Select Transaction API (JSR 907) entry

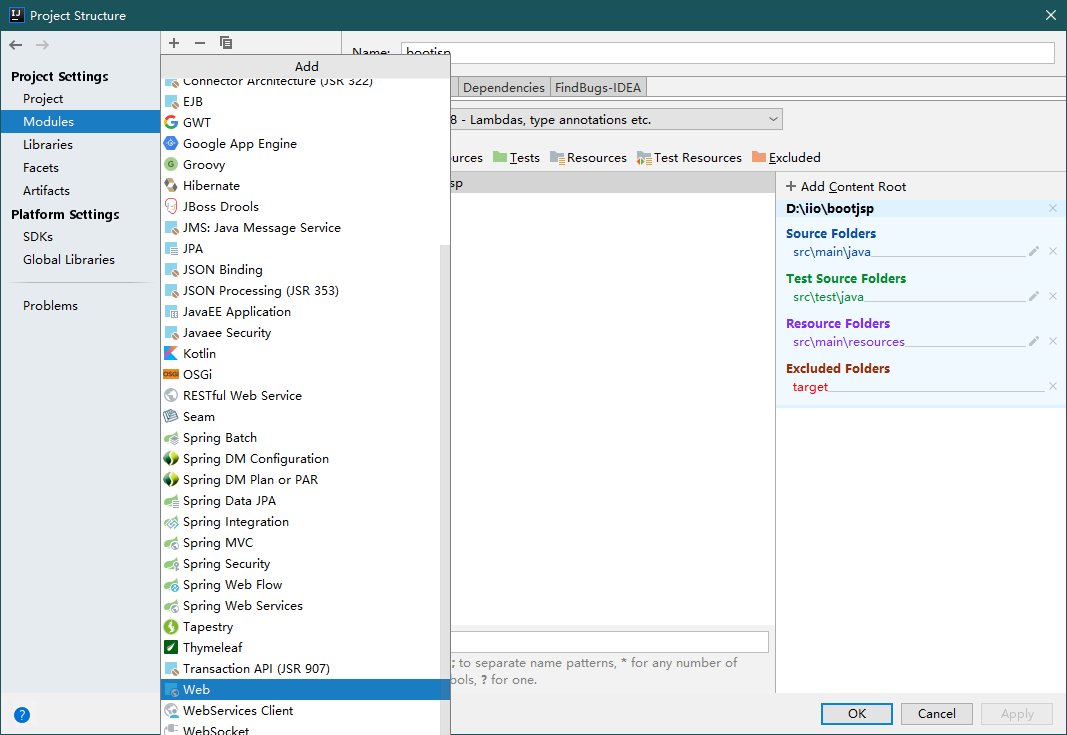(x=300, y=668)
